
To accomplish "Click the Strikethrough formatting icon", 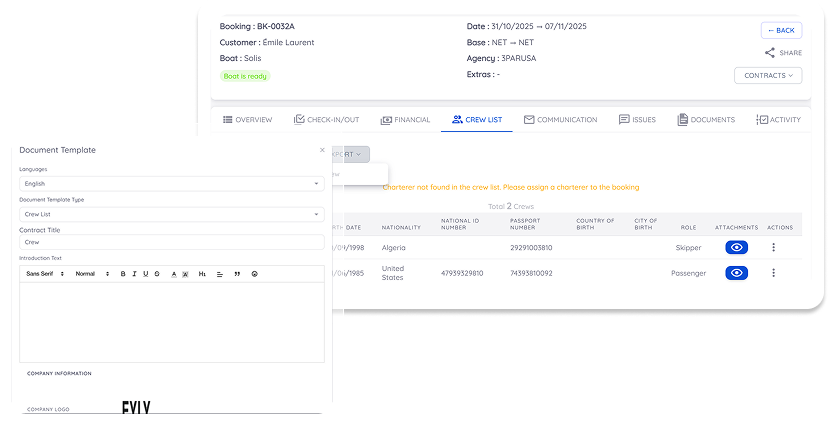I will click(157, 274).
